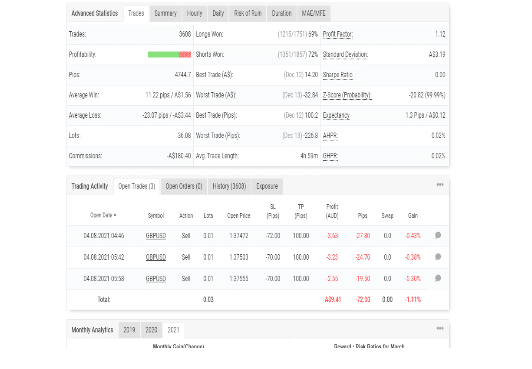Image resolution: width=532 pixels, height=369 pixels.
Task: Click Trades count 3608
Action: click(x=185, y=34)
